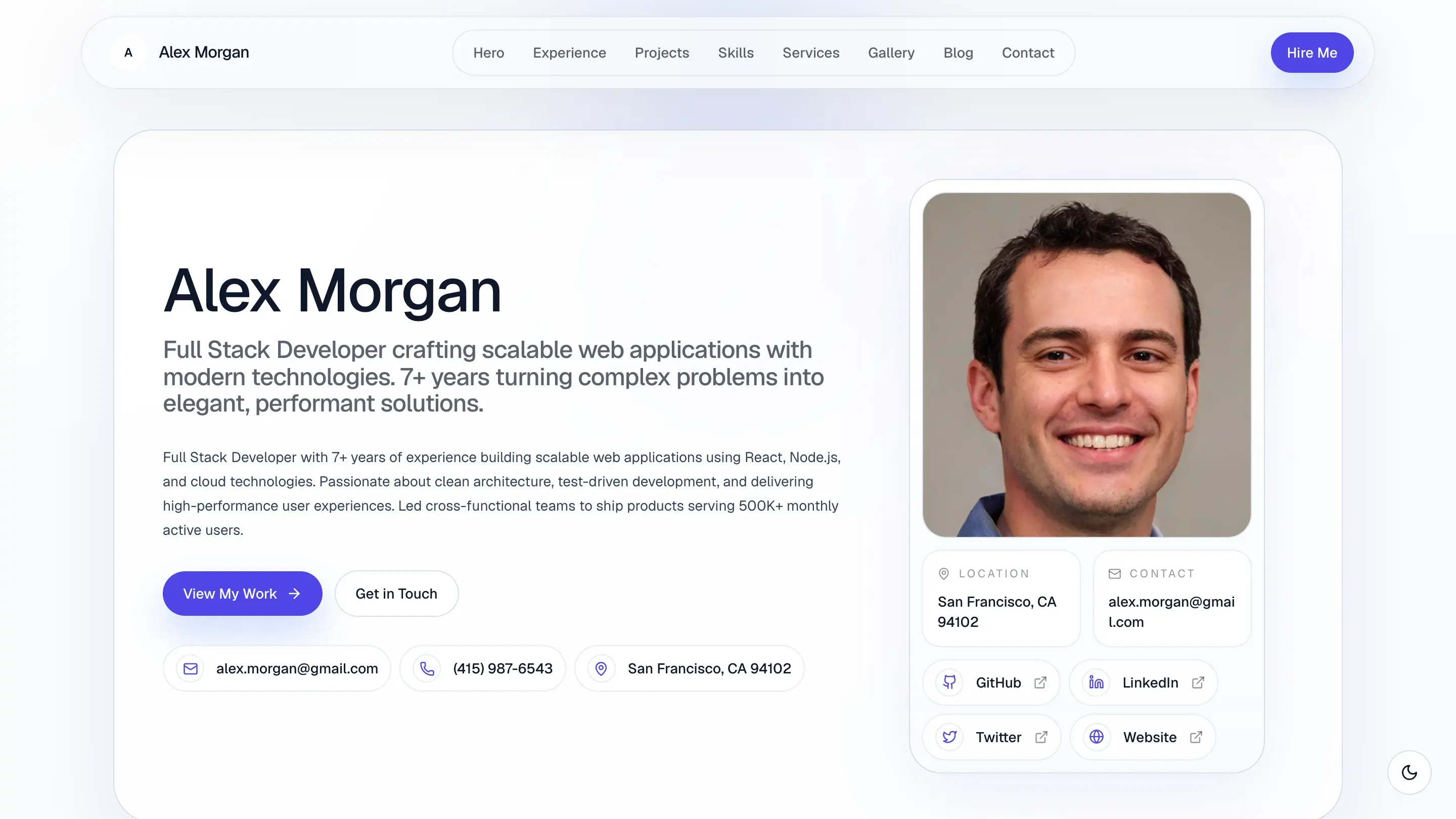Click the map pin icon in the contact chip
This screenshot has width=1456, height=819.
[602, 669]
